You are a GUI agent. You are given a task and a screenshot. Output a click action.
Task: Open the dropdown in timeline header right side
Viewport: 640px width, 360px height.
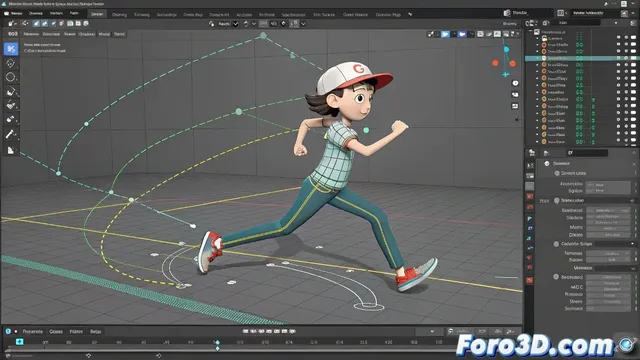coord(432,331)
